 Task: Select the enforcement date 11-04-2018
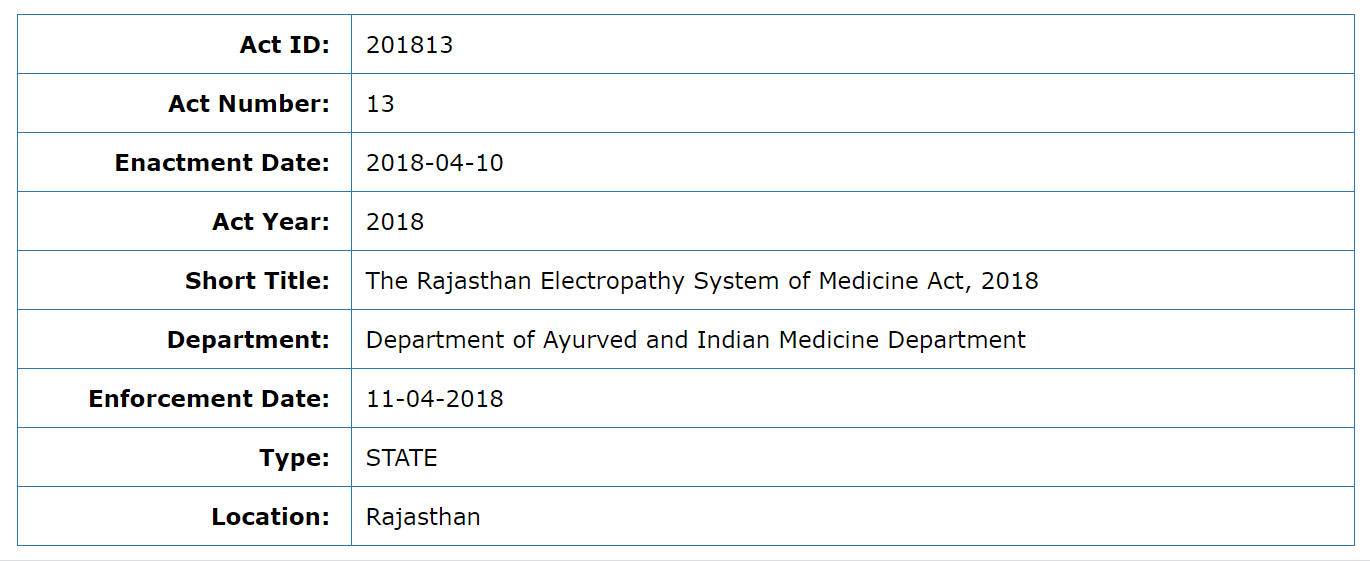434,399
